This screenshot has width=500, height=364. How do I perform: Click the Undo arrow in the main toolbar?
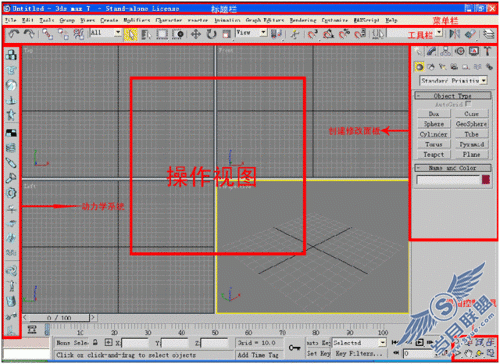pyautogui.click(x=13, y=34)
